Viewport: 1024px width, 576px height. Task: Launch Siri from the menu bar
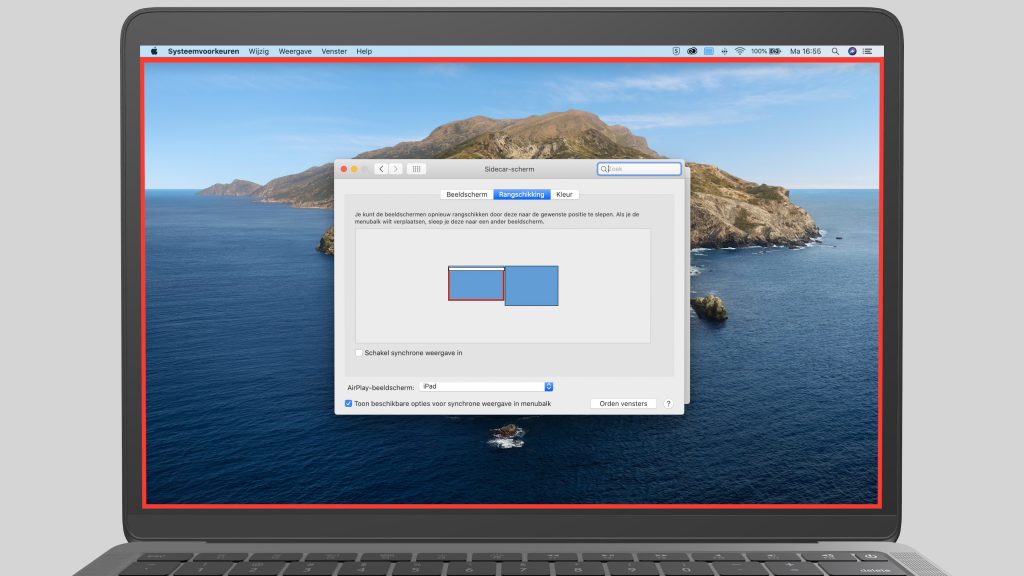[852, 51]
